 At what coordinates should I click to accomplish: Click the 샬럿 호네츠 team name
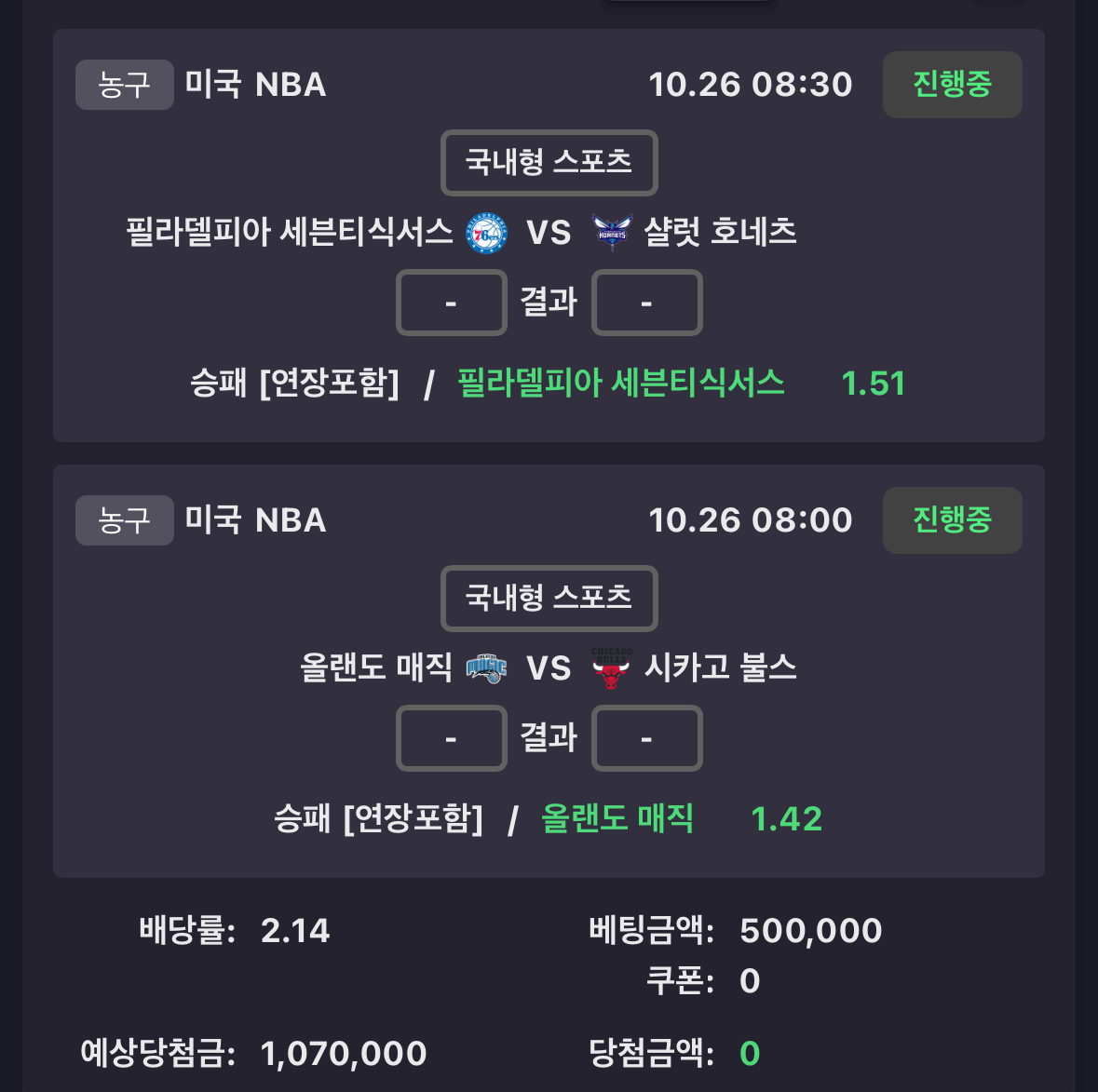[x=720, y=233]
